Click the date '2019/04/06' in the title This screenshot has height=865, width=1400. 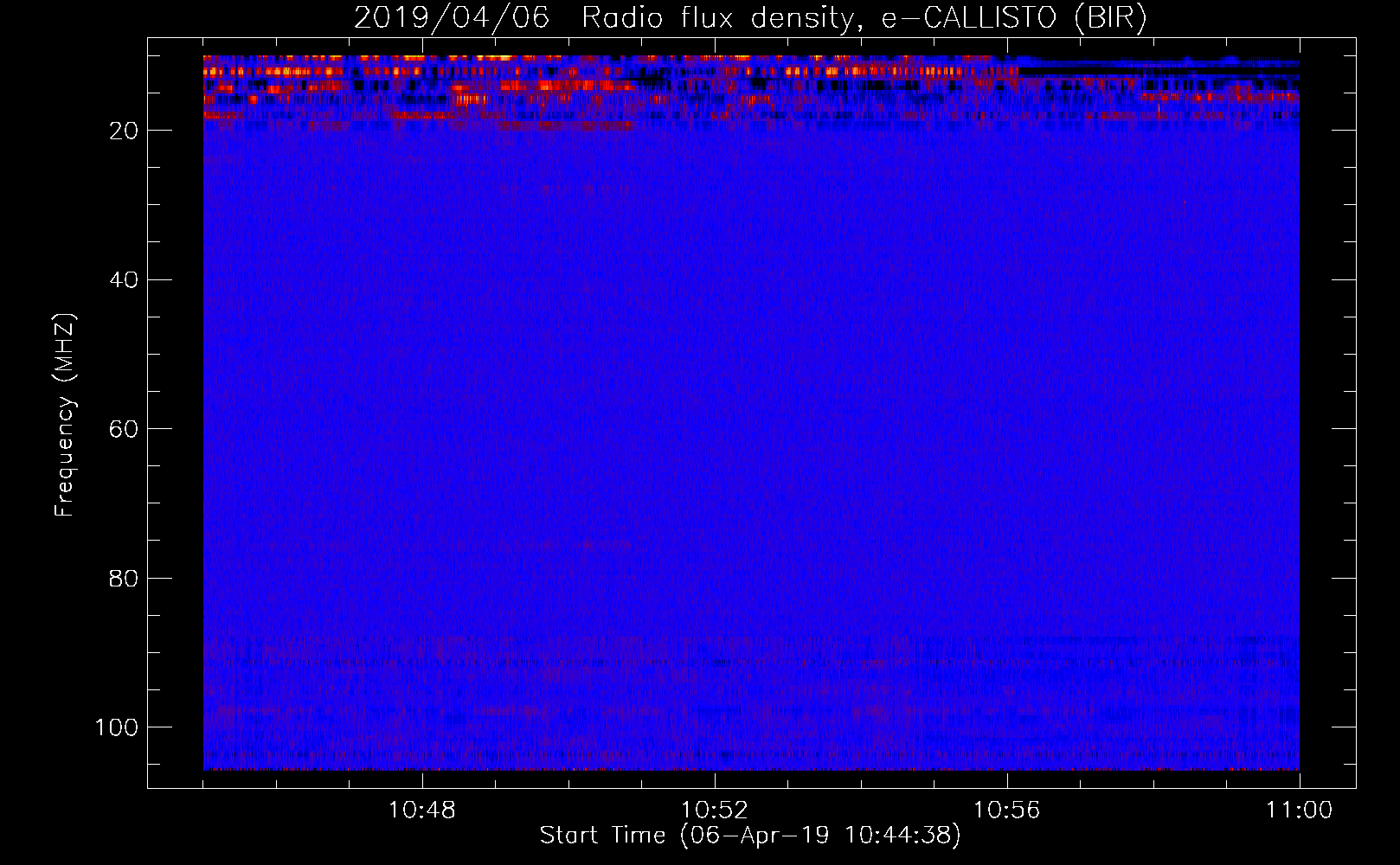pyautogui.click(x=452, y=17)
